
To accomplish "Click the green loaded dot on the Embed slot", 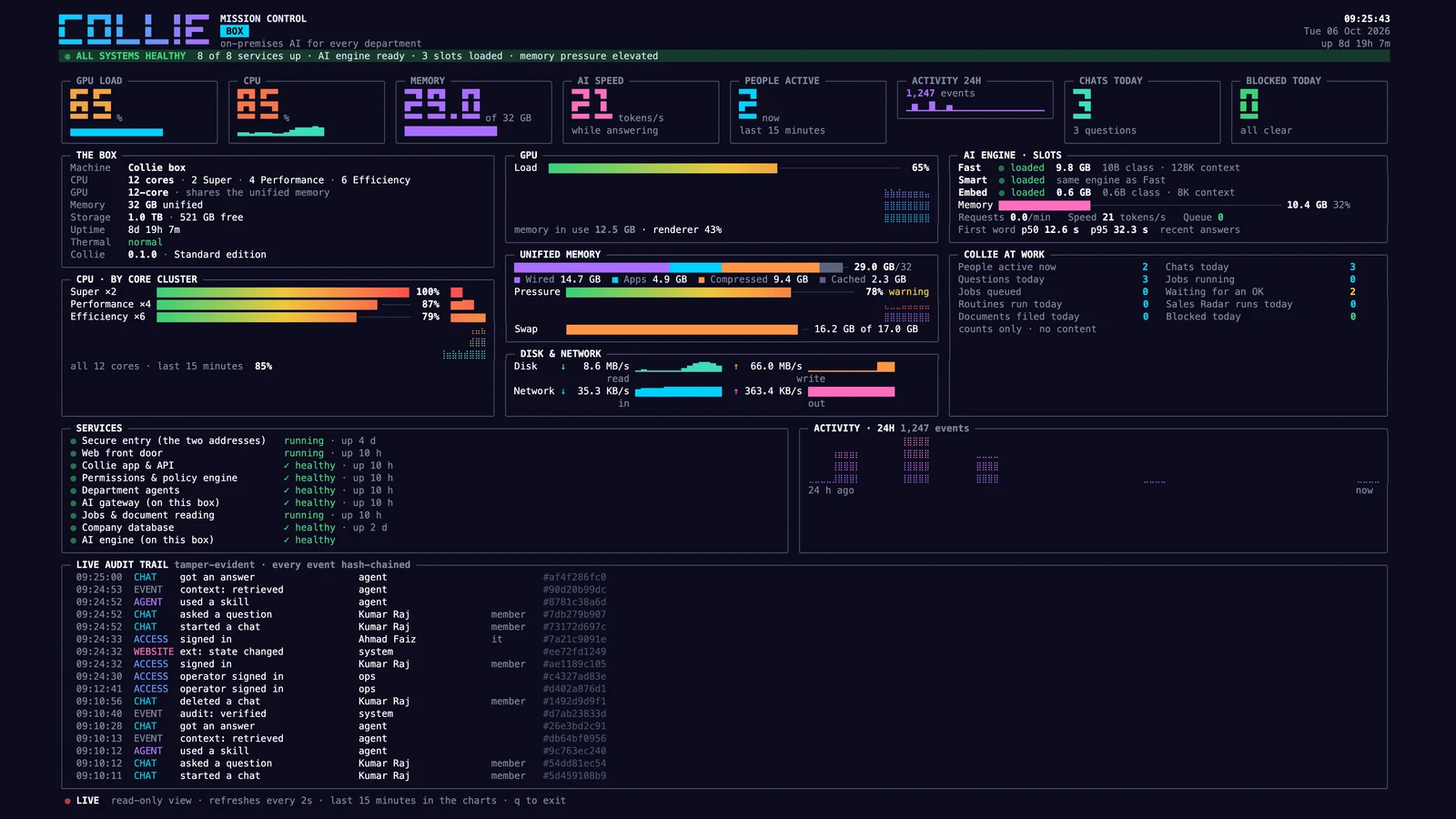I will [1001, 193].
